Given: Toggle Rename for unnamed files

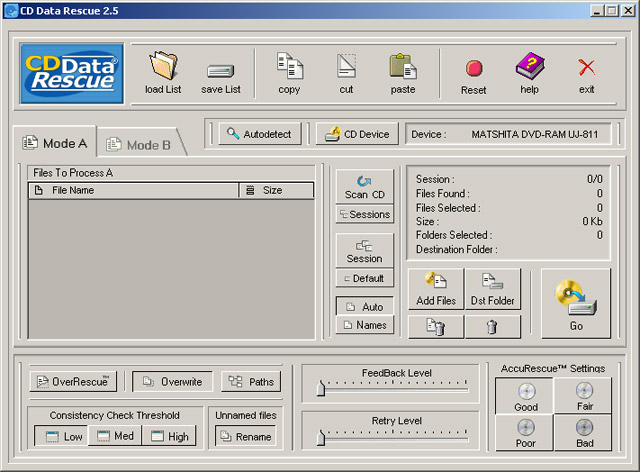Looking at the screenshot, I should click(246, 436).
